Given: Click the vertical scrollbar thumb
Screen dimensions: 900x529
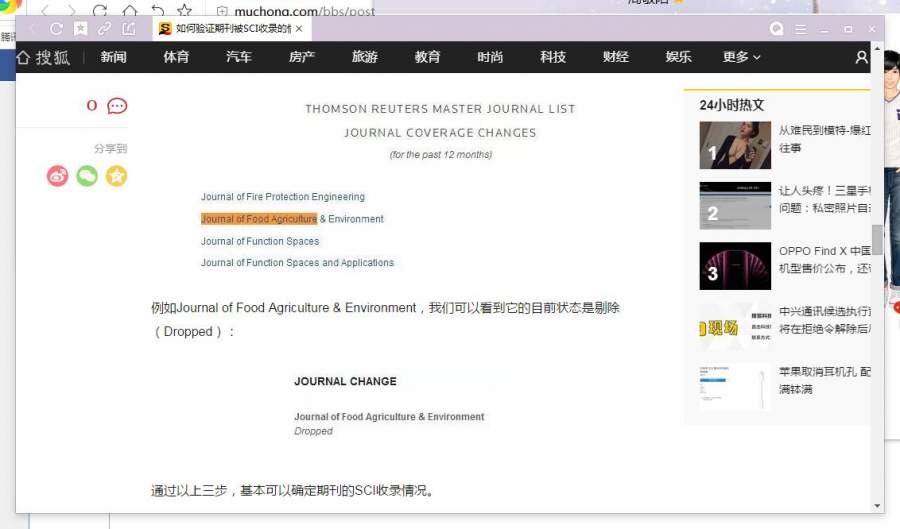Looking at the screenshot, I should tap(877, 239).
